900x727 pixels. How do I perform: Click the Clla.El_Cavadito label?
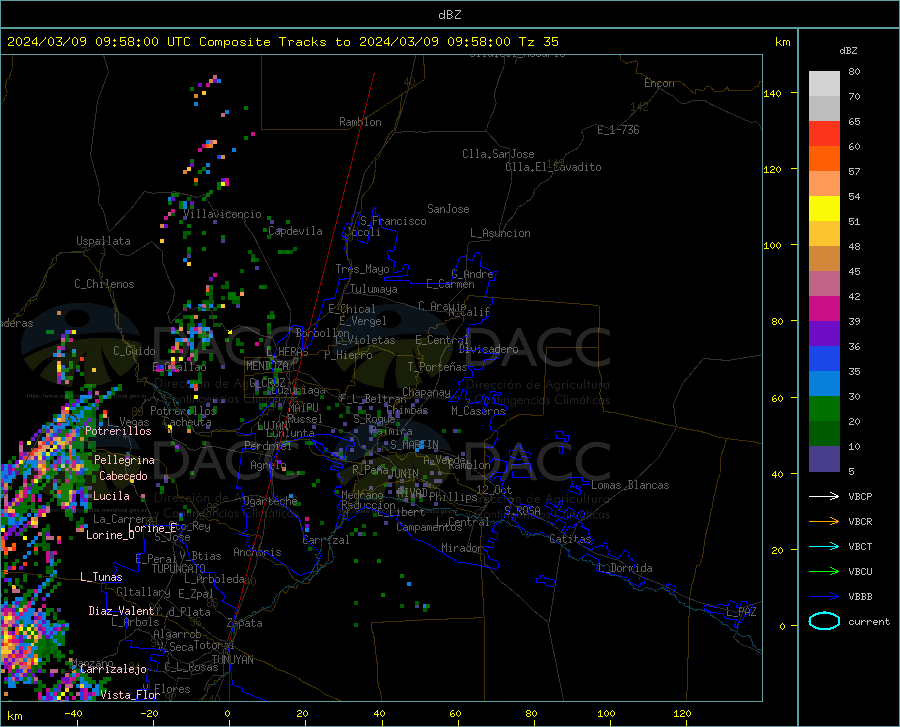[553, 167]
